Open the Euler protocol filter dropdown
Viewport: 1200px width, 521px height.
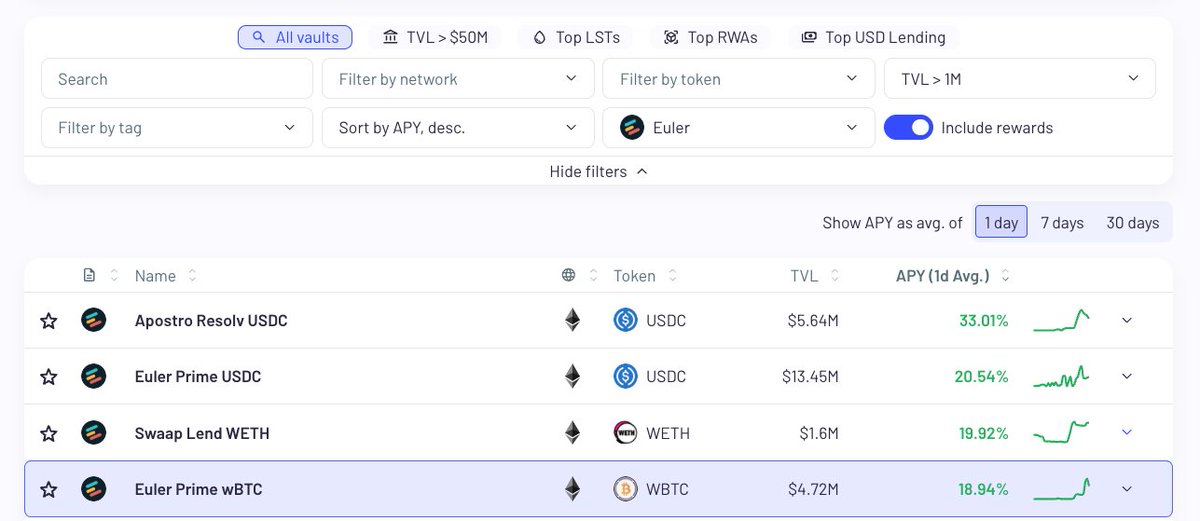(739, 127)
